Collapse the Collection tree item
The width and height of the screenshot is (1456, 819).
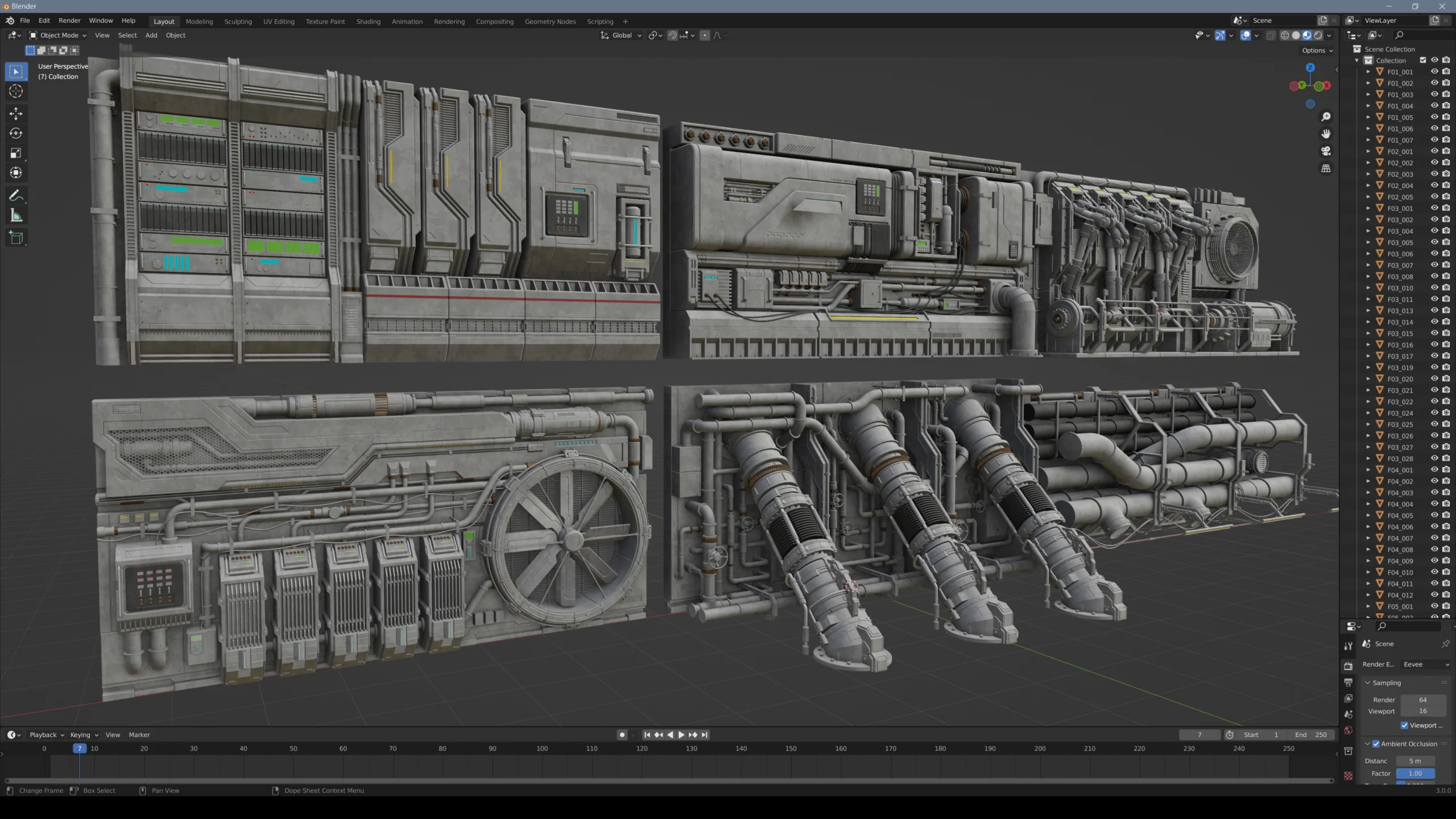click(x=1357, y=60)
